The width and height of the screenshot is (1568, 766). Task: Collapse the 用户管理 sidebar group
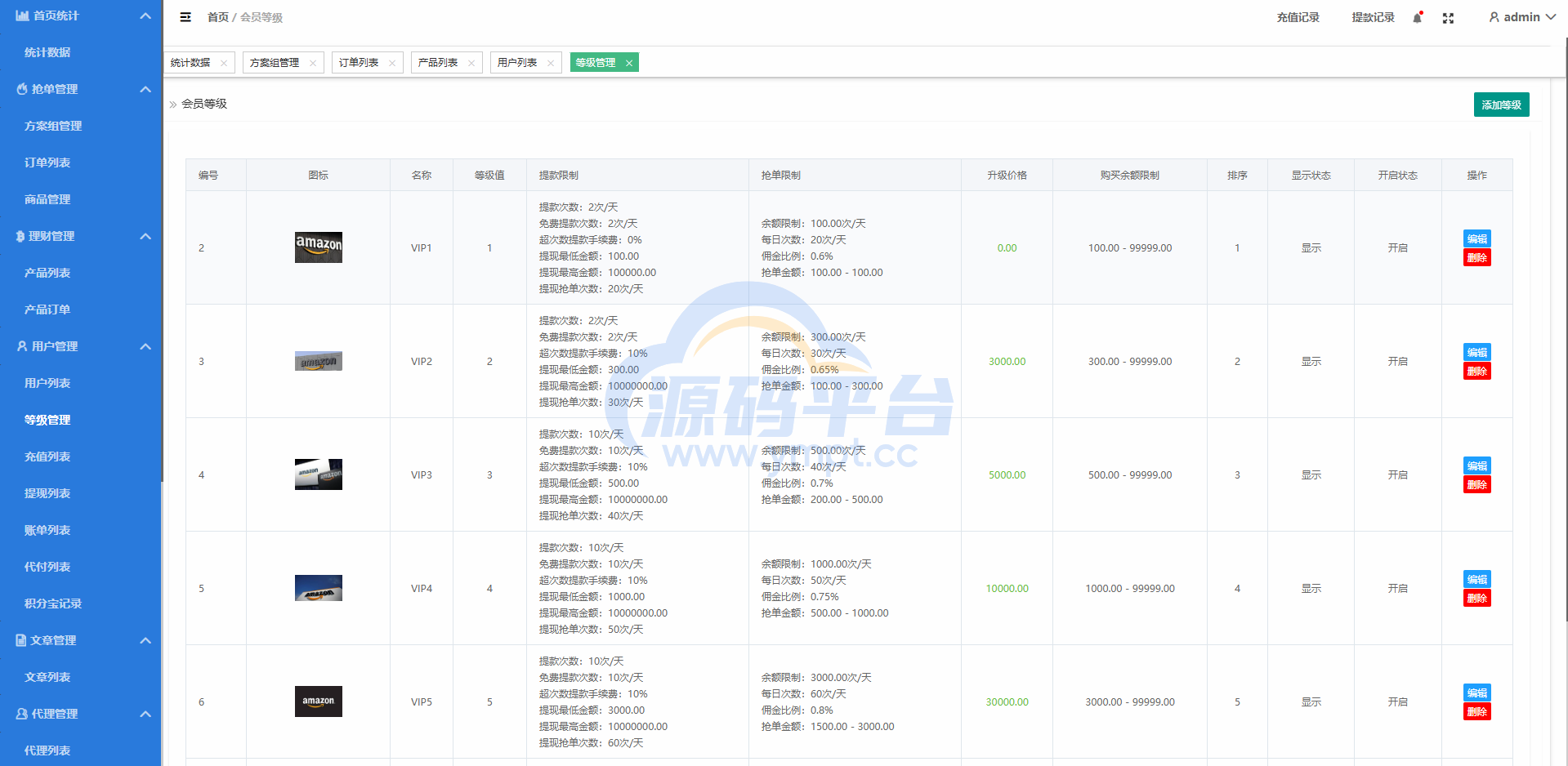[145, 346]
